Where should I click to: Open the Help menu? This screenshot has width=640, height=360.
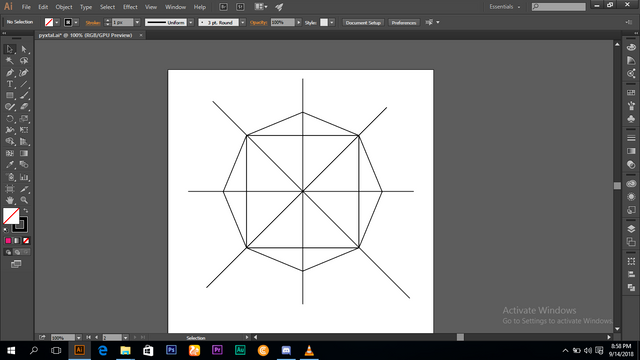coord(200,7)
